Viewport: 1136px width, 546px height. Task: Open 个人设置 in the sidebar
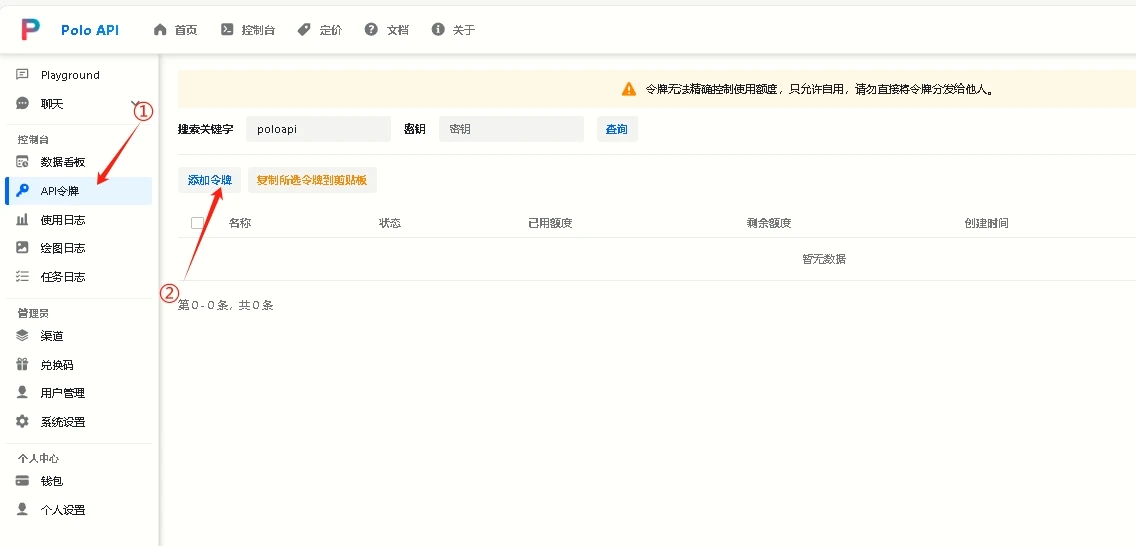[x=79, y=509]
